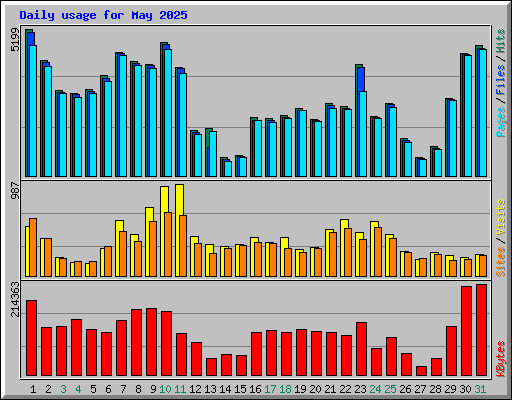Click the KBytes legend label

coord(501,359)
